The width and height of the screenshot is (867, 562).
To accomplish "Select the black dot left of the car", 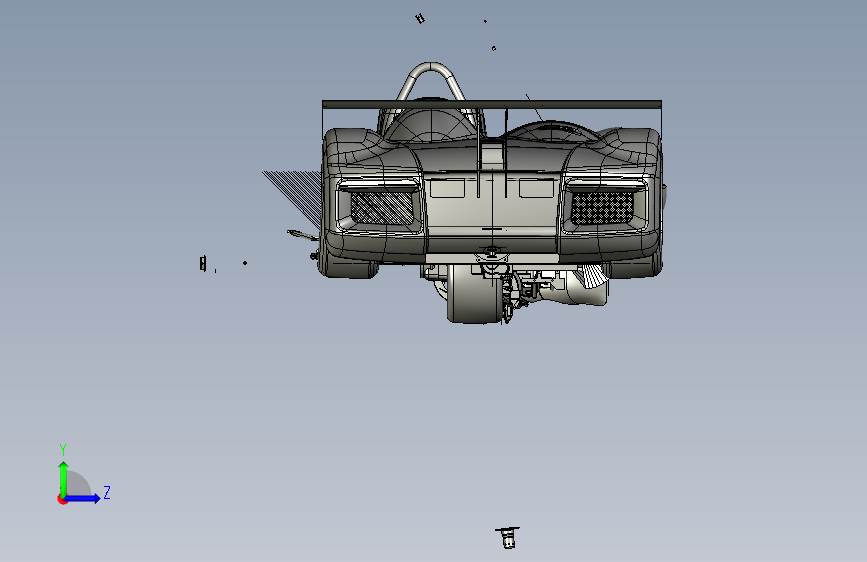I will tap(245, 263).
